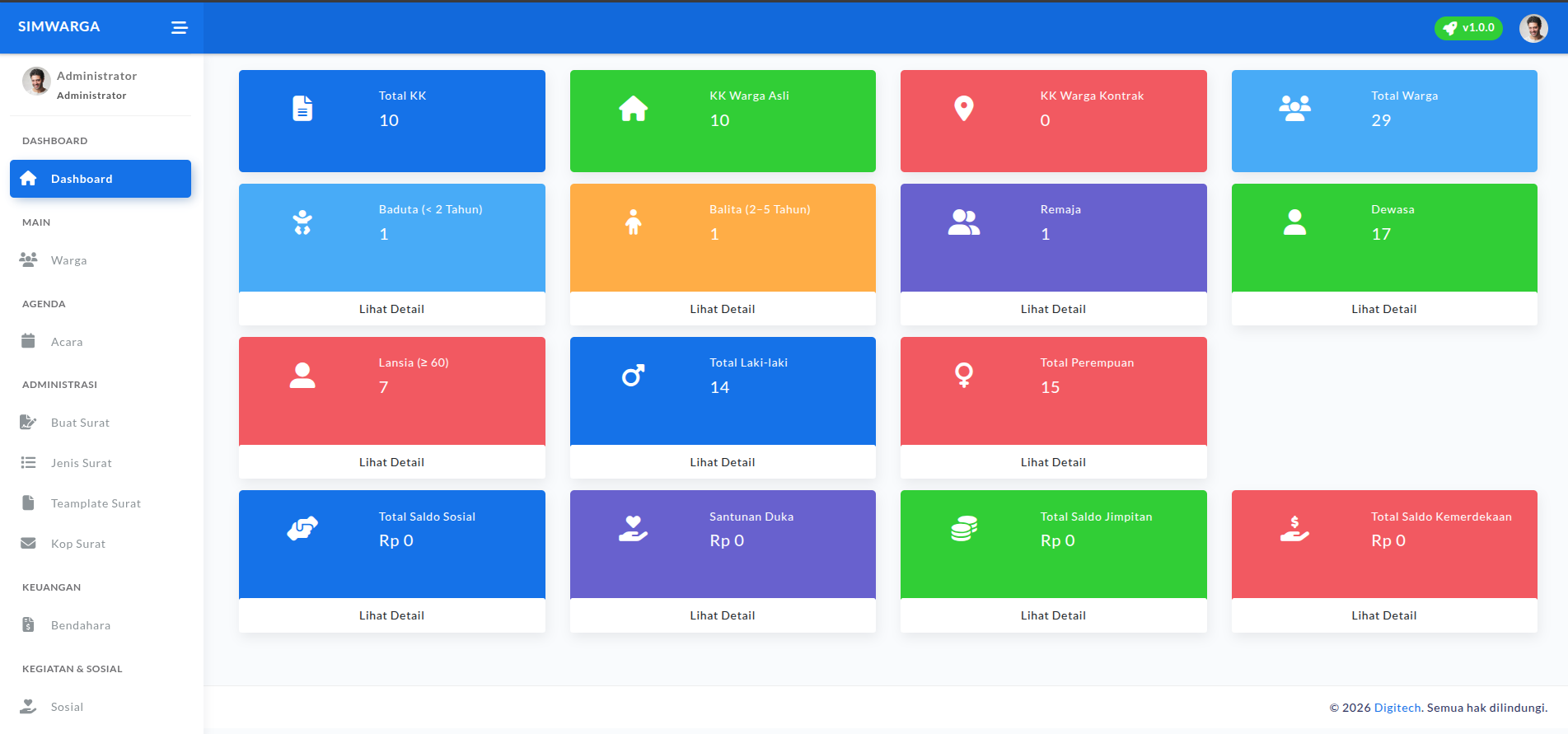Image resolution: width=1568 pixels, height=734 pixels.
Task: Click the sidebar Administrator profile picture
Action: coord(36,81)
